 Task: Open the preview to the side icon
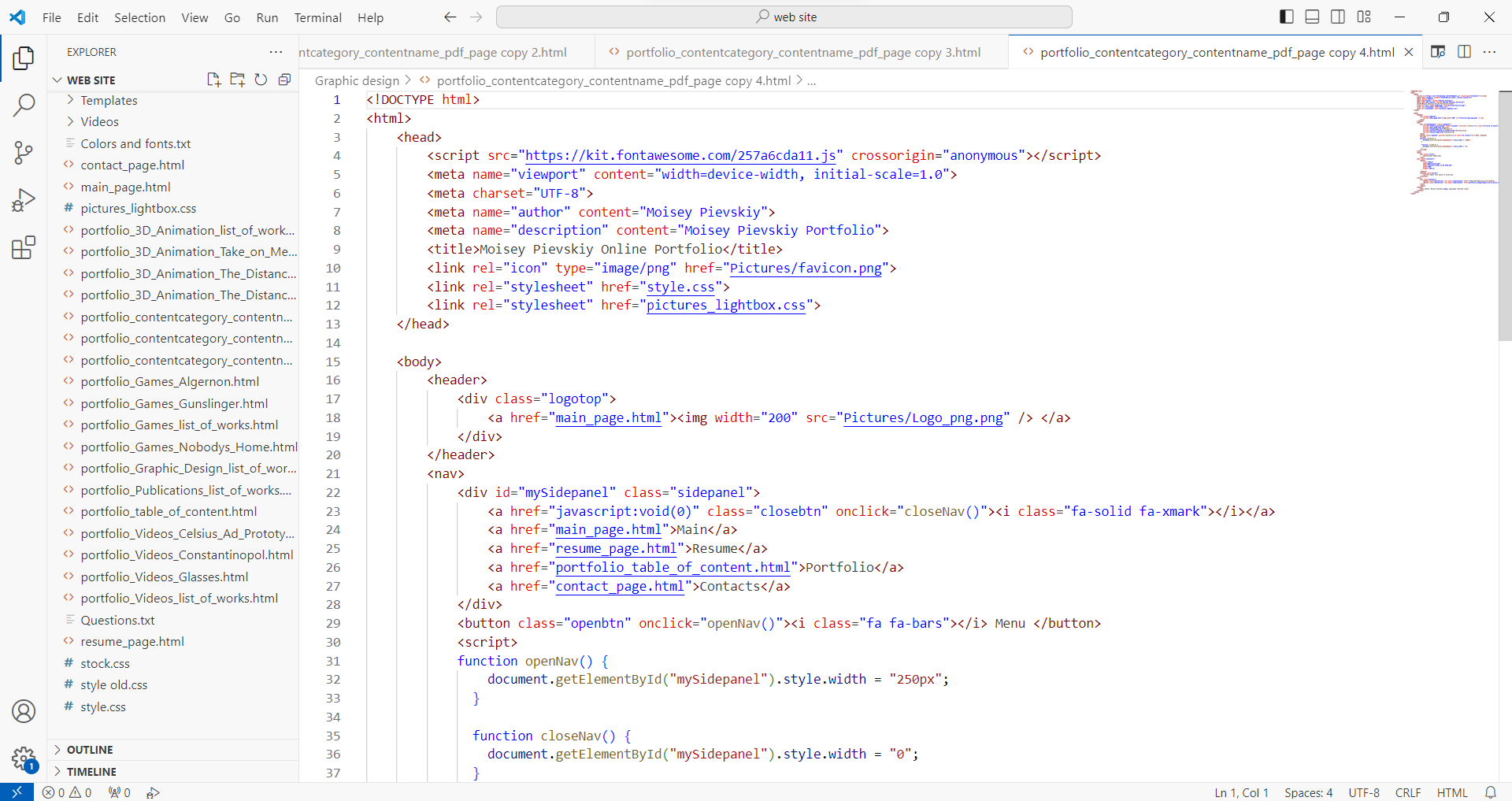click(1438, 52)
